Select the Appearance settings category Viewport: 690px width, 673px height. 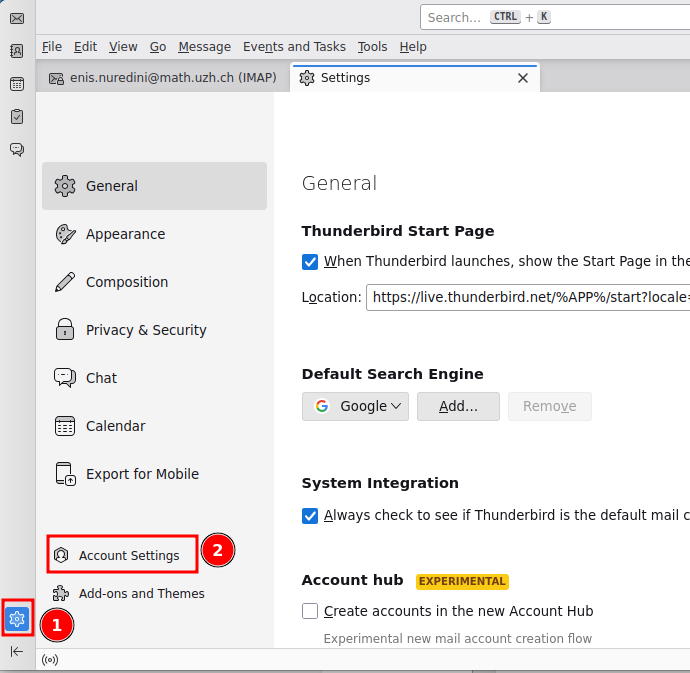point(154,234)
